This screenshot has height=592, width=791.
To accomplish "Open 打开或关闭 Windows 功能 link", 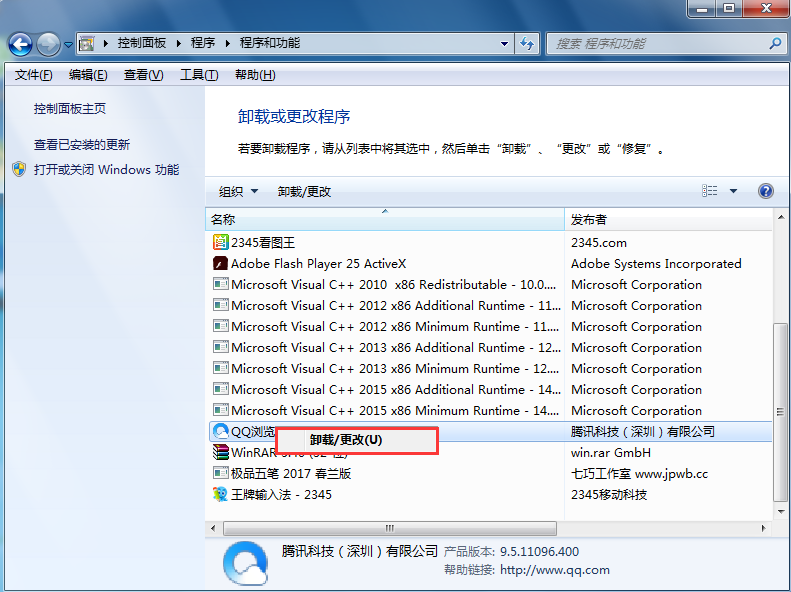I will (106, 169).
